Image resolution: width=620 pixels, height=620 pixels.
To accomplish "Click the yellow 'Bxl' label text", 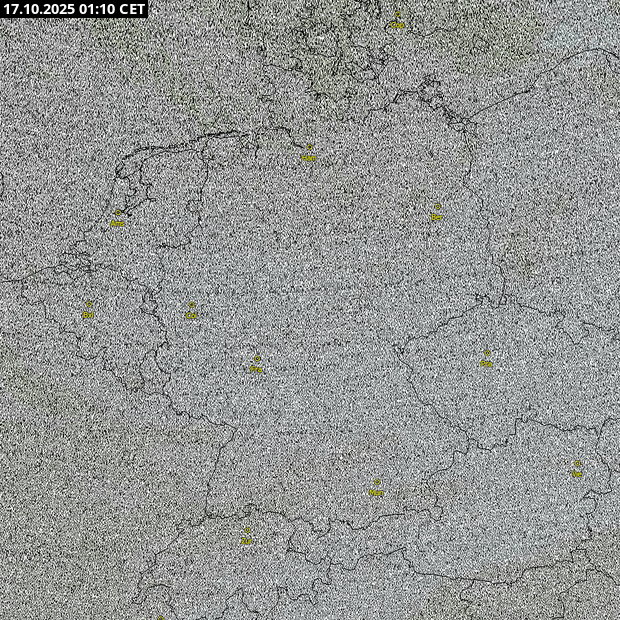I will click(89, 315).
